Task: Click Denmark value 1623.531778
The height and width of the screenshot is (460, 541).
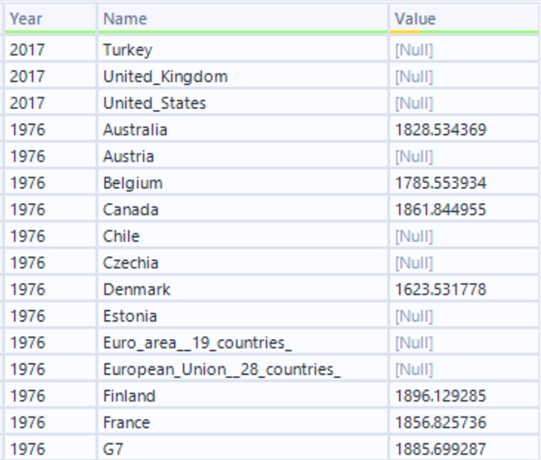Action: point(464,289)
